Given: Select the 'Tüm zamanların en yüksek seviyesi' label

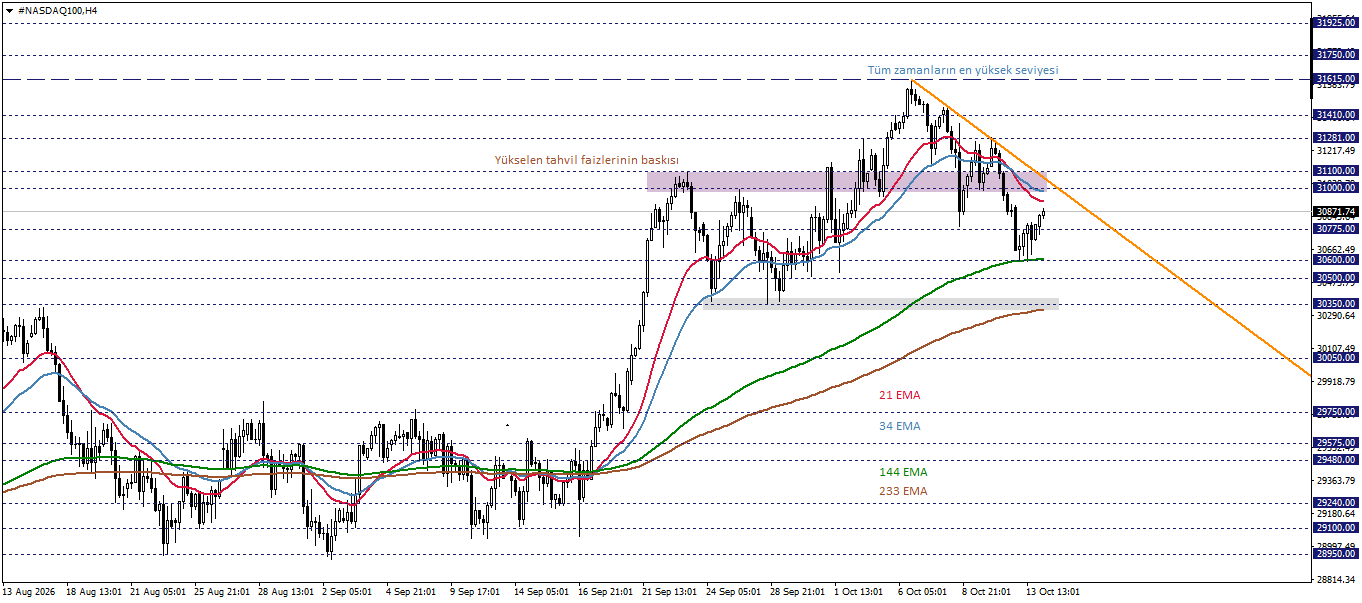Looking at the screenshot, I should click(x=962, y=71).
